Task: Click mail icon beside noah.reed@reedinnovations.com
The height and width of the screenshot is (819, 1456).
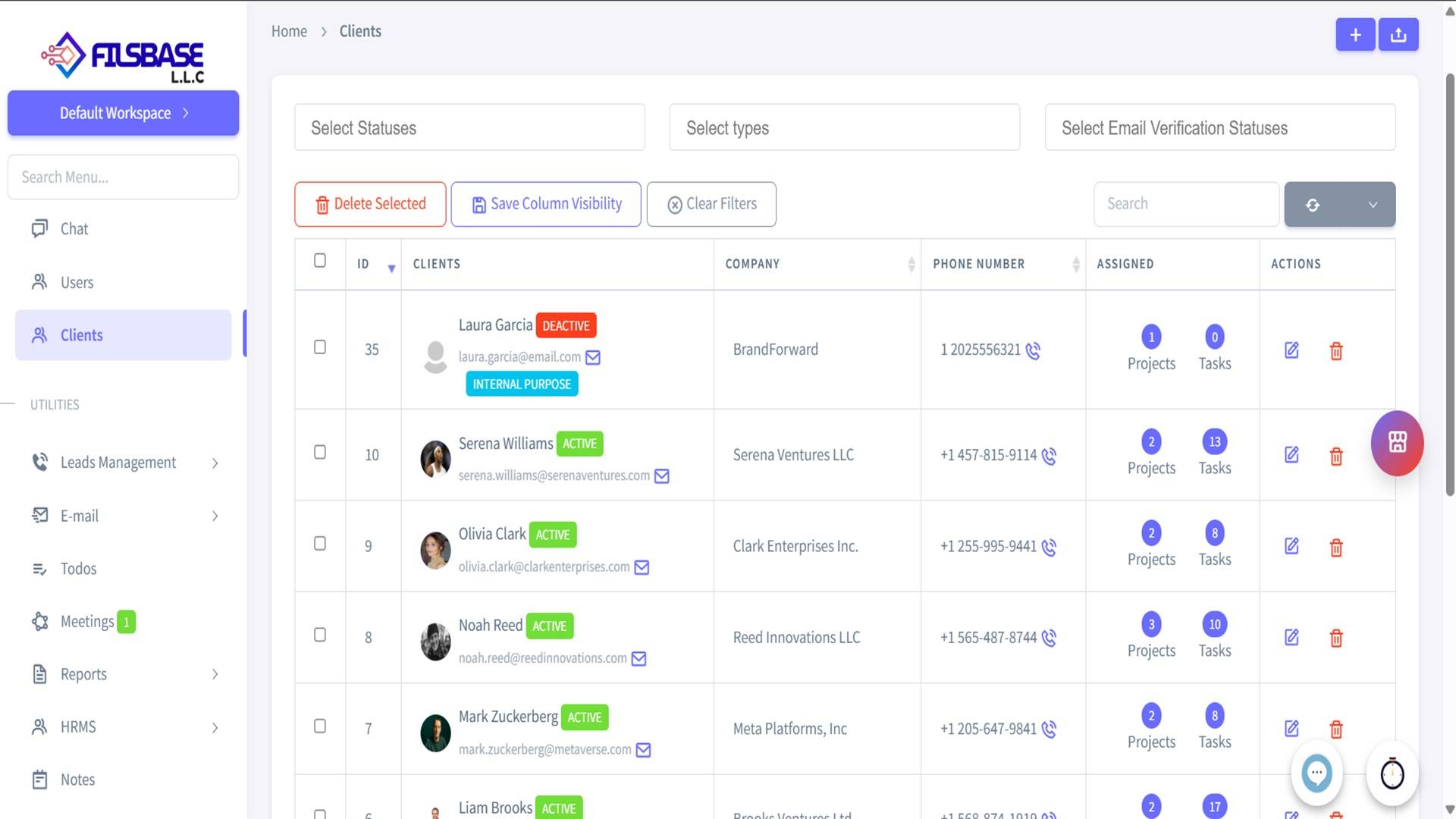Action: pyautogui.click(x=639, y=658)
